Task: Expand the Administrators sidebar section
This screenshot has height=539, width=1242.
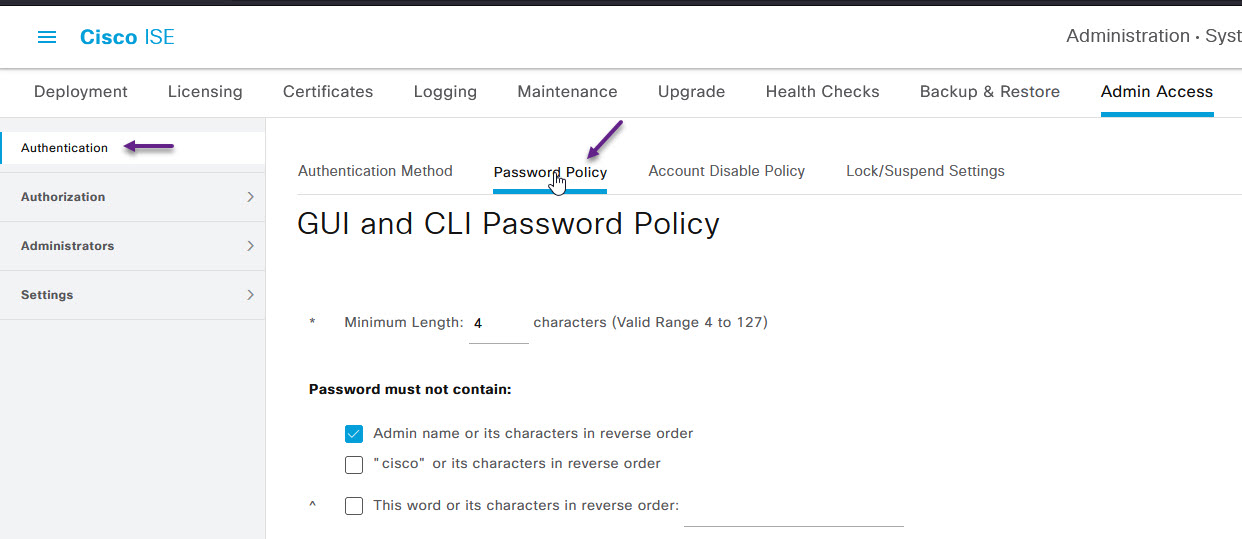Action: tap(133, 246)
